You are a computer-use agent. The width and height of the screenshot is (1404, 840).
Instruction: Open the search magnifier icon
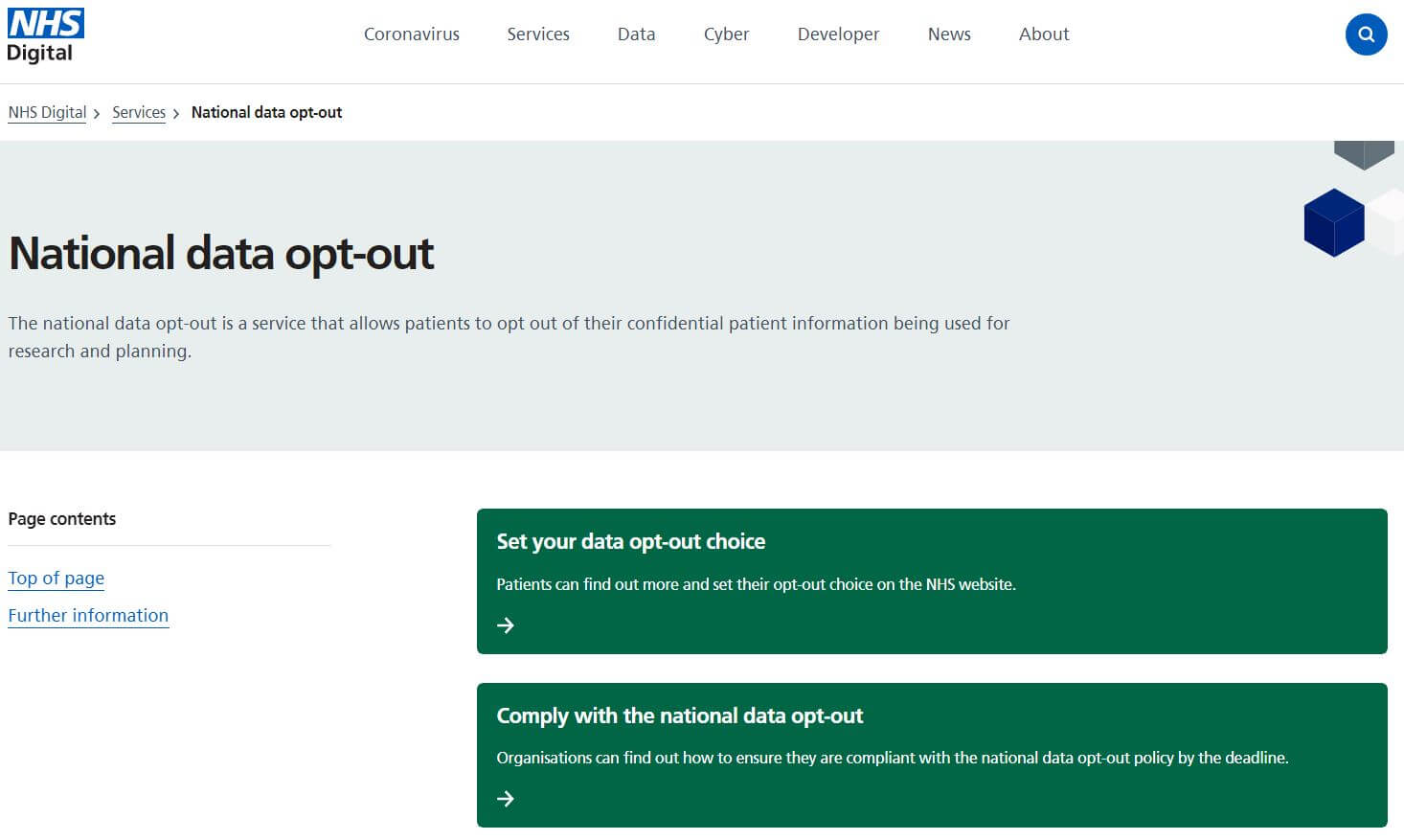click(x=1366, y=34)
